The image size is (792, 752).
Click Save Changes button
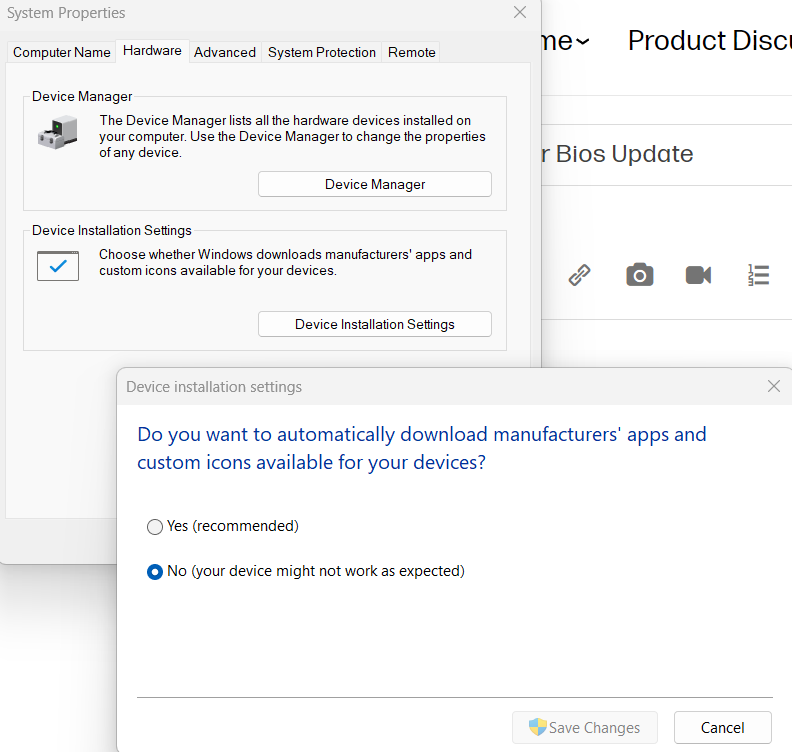coord(585,728)
